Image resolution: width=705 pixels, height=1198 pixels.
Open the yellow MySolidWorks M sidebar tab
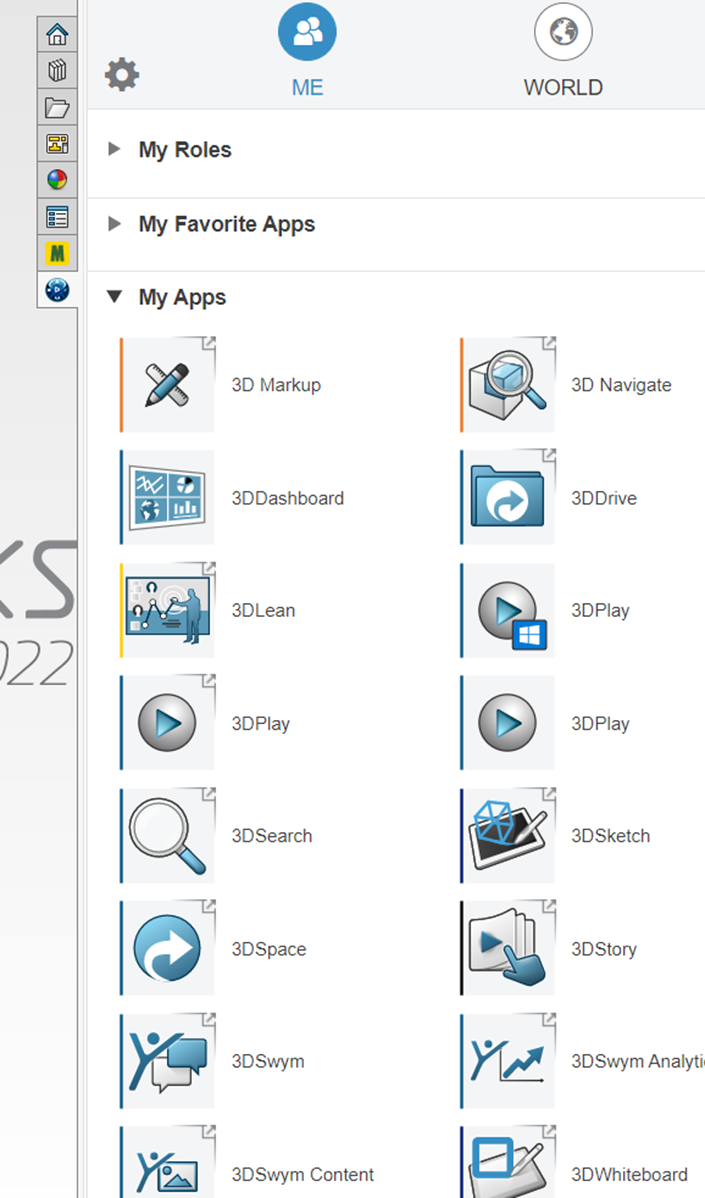(x=57, y=253)
